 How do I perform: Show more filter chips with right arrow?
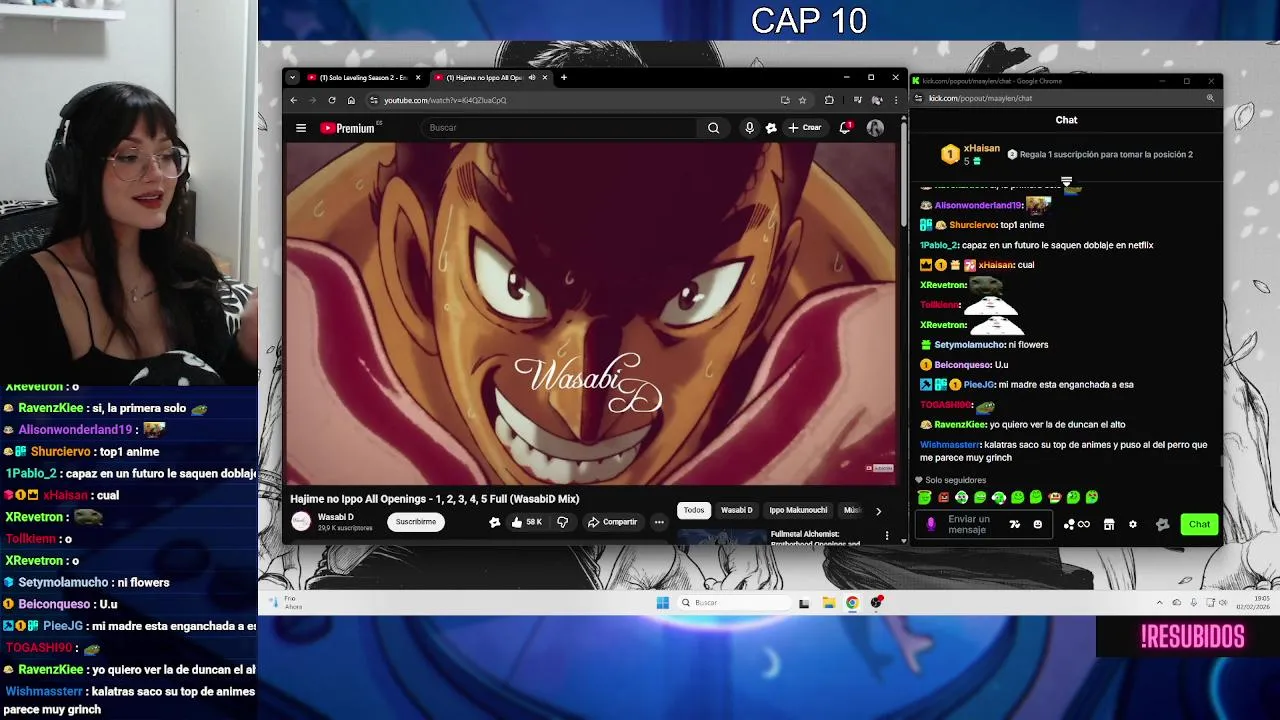click(878, 511)
